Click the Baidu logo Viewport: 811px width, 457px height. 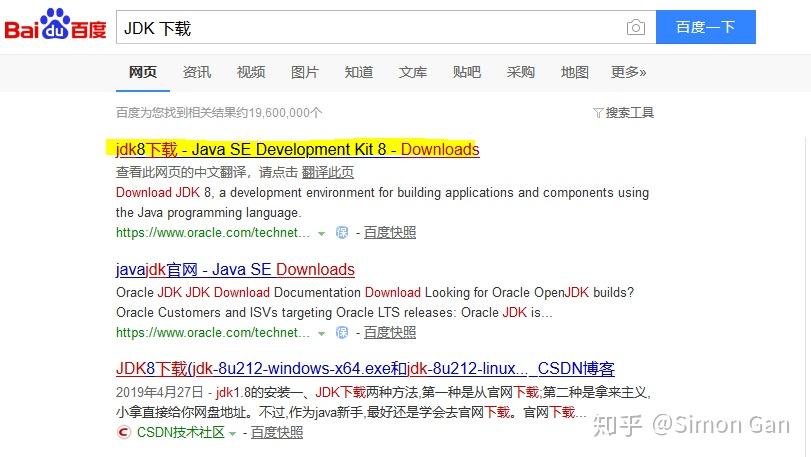tap(55, 24)
